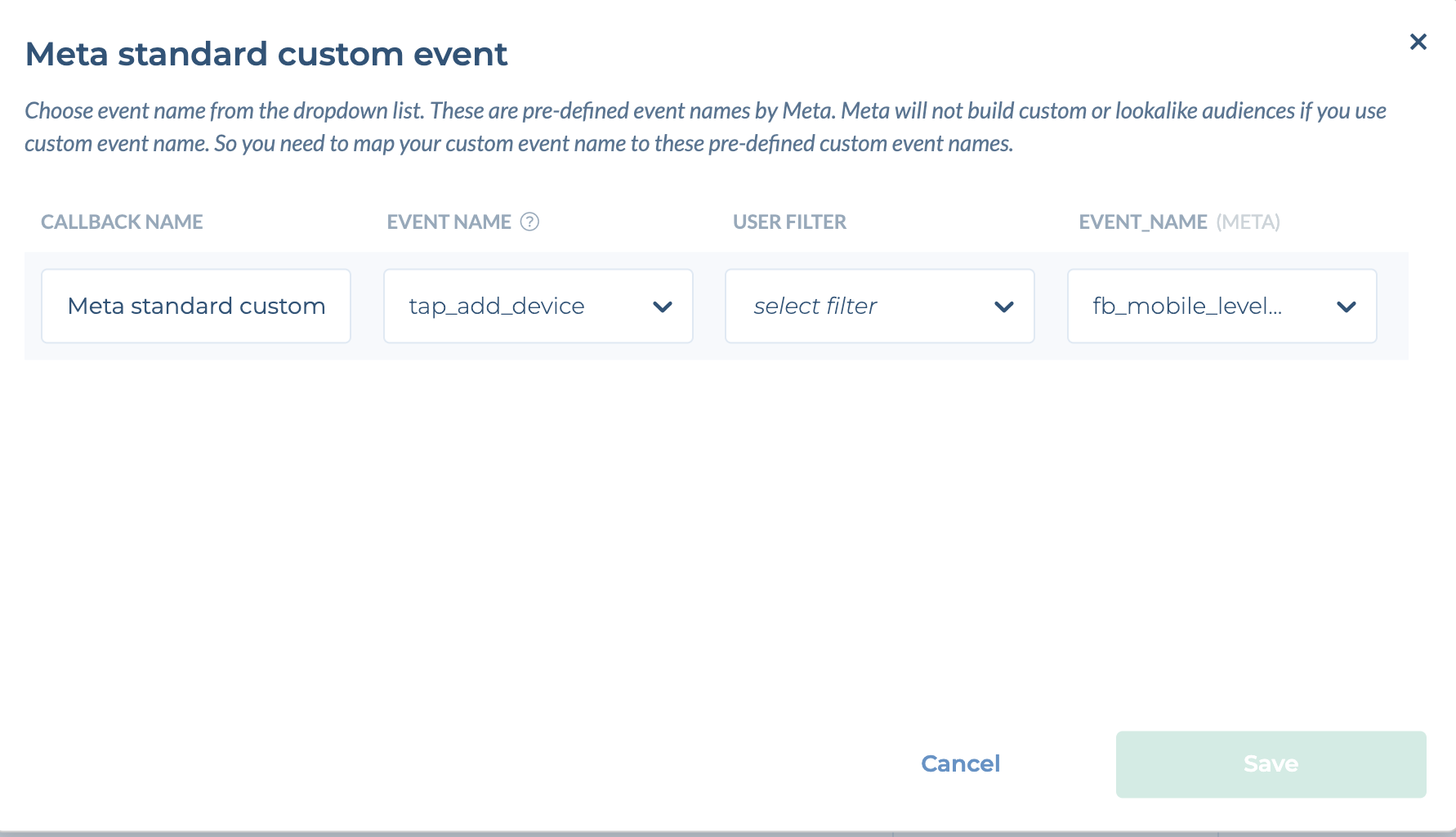Screen dimensions: 1456x837
Task: Click the Meta standard custom event title
Action: [266, 54]
